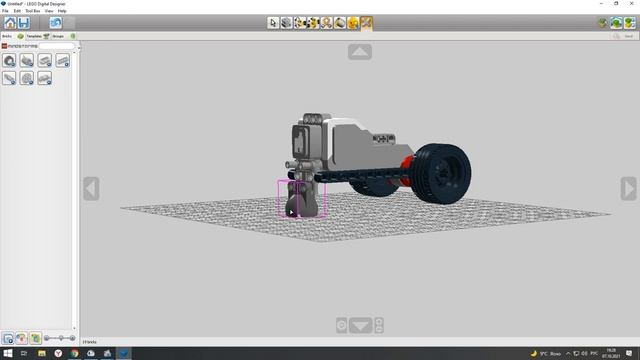The width and height of the screenshot is (640, 360).
Task: Click the Home icon in the toolbar
Action: pyautogui.click(x=10, y=23)
